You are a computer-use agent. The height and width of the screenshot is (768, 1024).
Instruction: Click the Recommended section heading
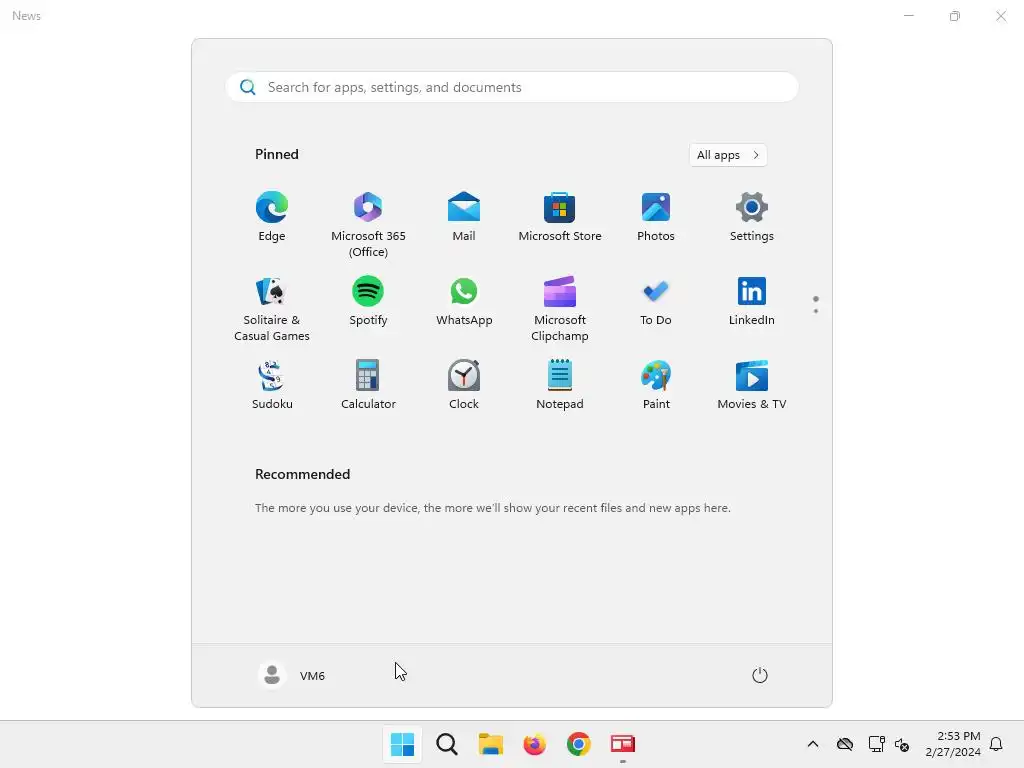302,474
